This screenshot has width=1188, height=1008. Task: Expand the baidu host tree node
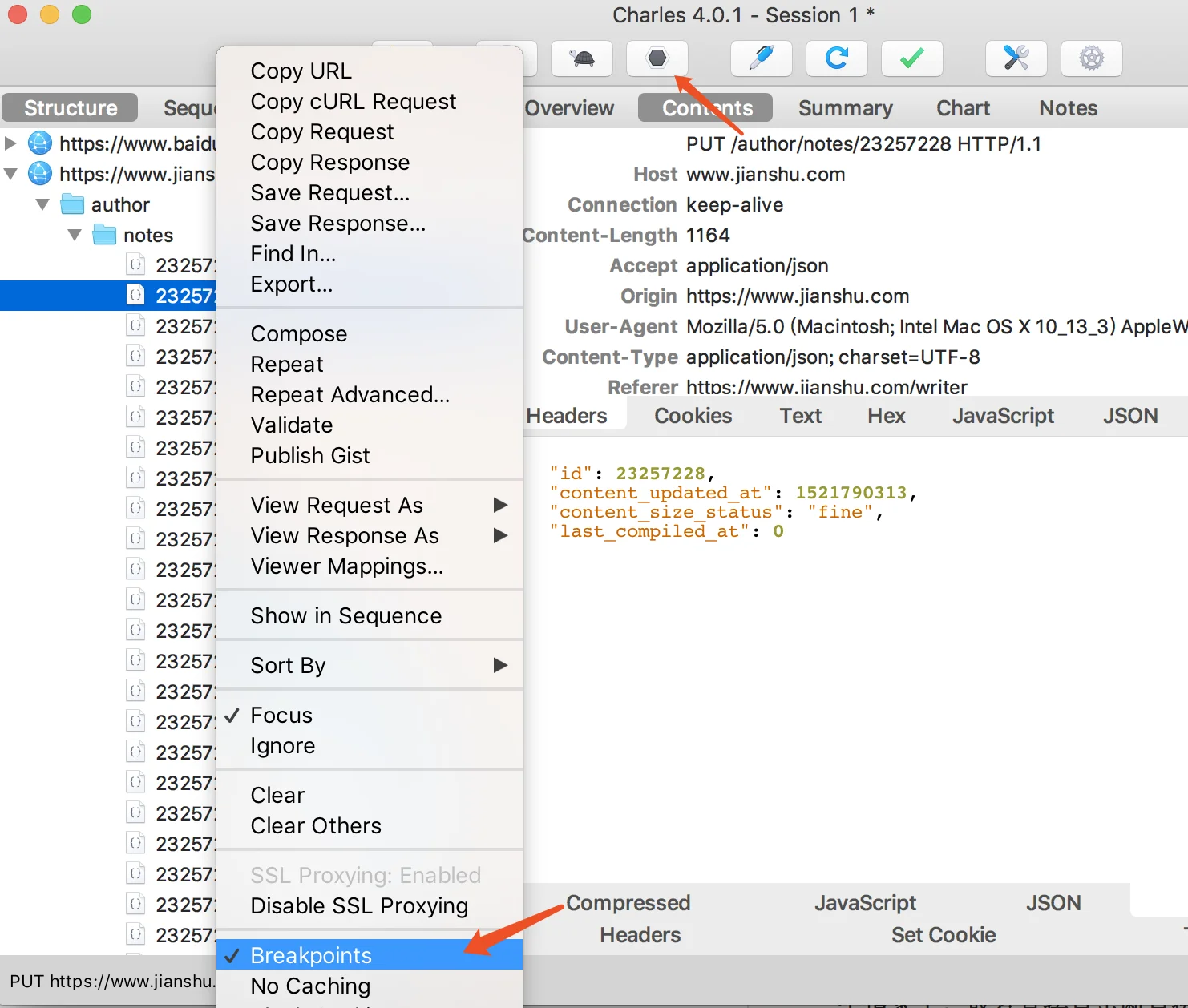click(x=10, y=143)
